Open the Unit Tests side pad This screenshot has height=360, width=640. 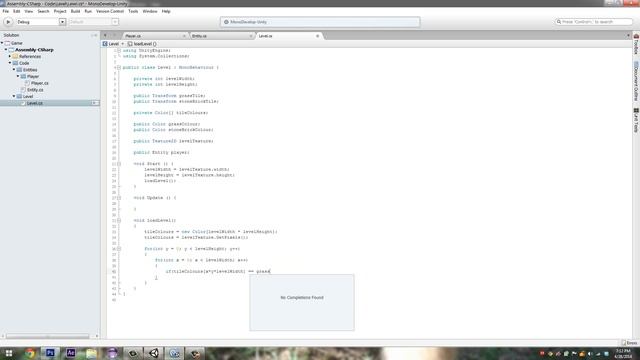click(636, 120)
